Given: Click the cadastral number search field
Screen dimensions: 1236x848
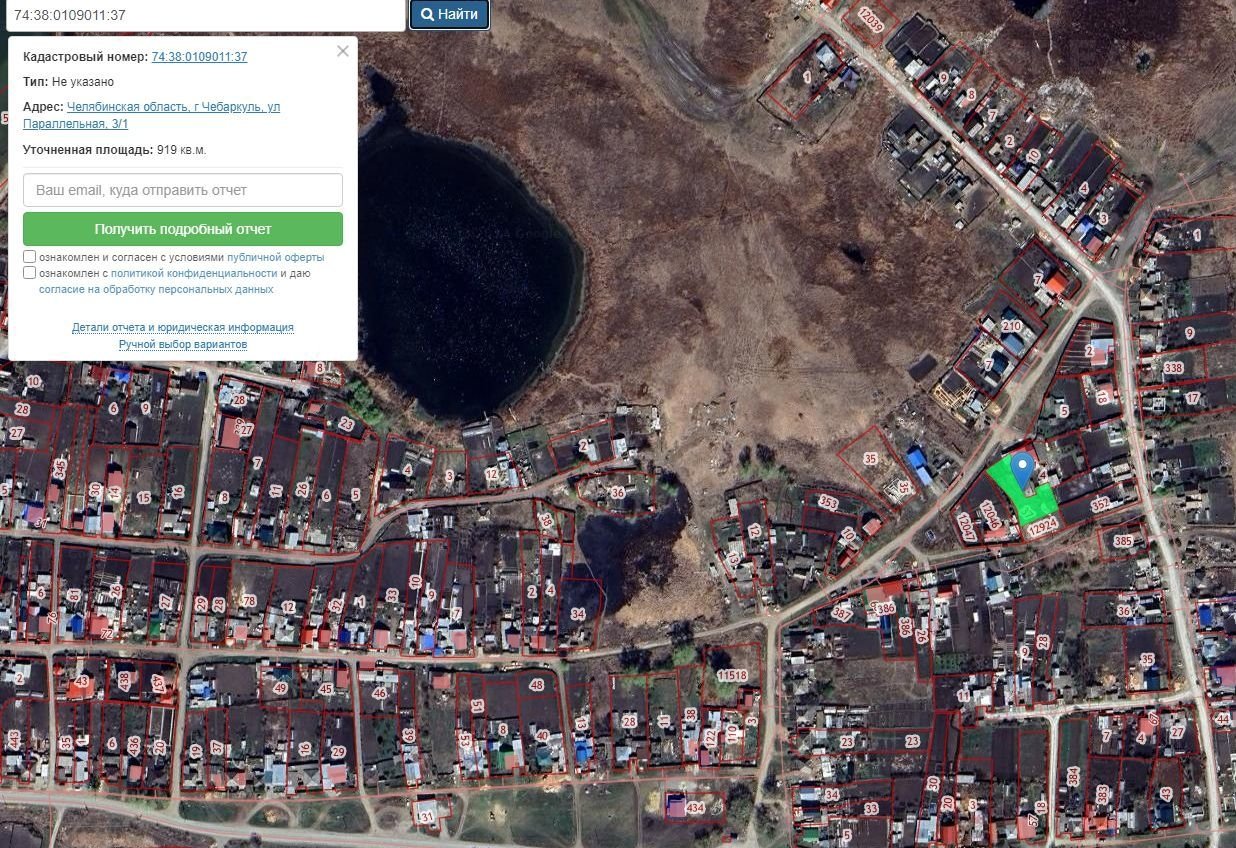Looking at the screenshot, I should pyautogui.click(x=203, y=15).
